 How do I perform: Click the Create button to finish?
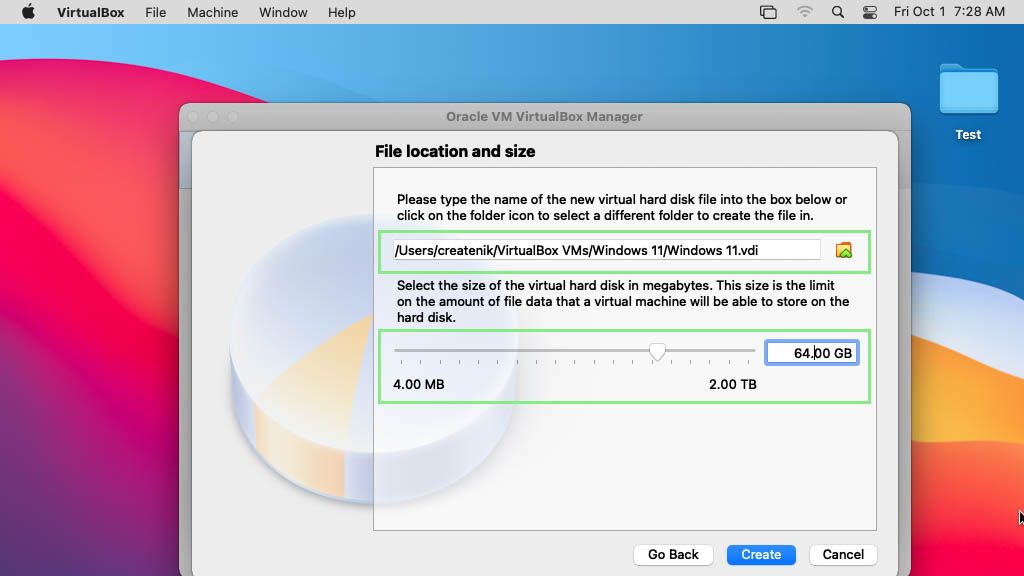point(761,554)
